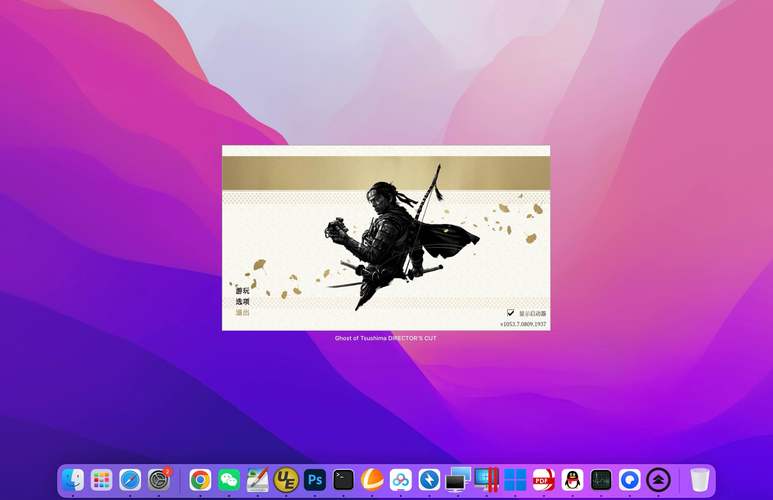Open Photoshop from the Dock
The height and width of the screenshot is (500, 773).
pyautogui.click(x=315, y=479)
